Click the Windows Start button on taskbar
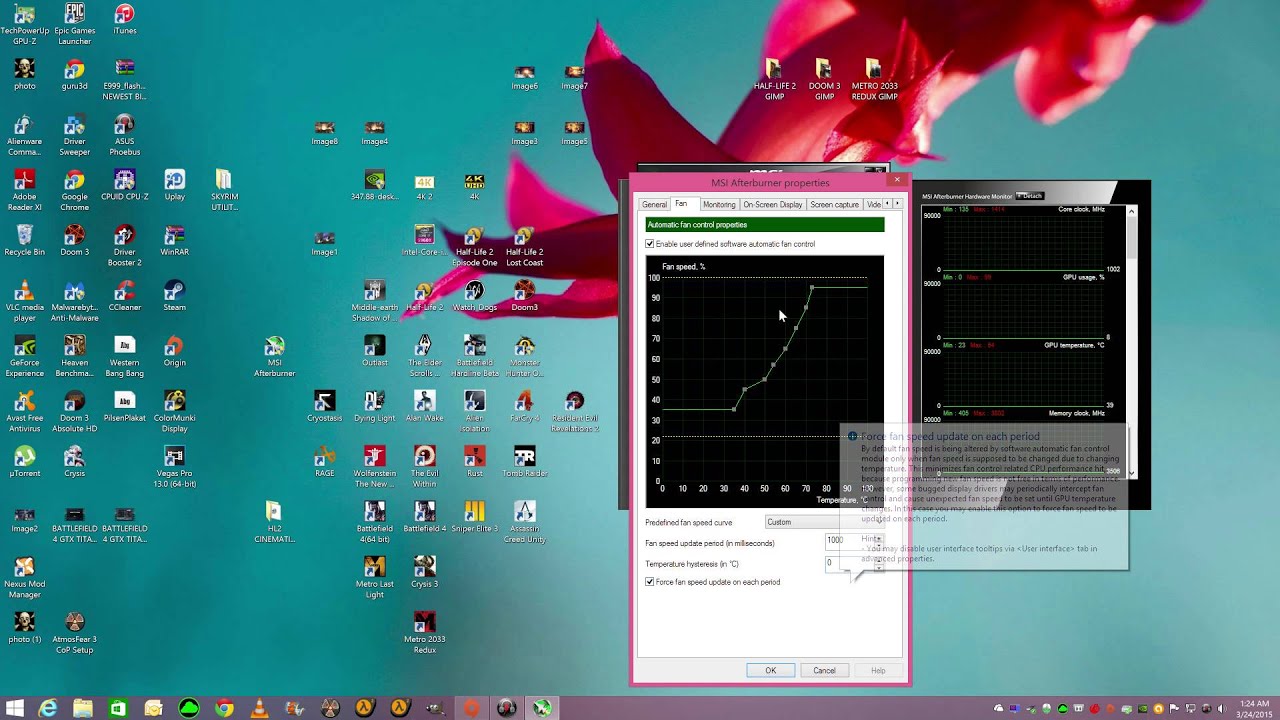This screenshot has height=720, width=1280. tap(14, 708)
